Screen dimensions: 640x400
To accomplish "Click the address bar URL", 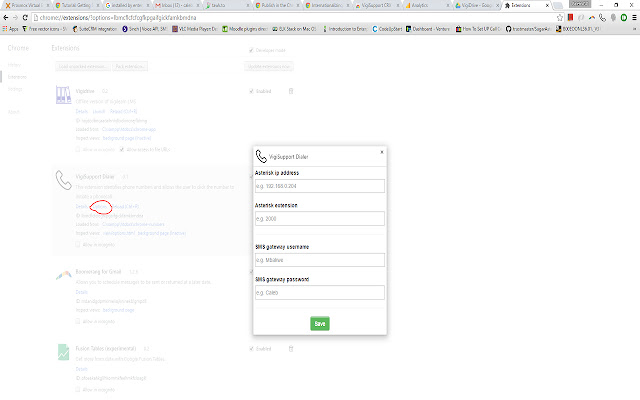I will tap(118, 18).
